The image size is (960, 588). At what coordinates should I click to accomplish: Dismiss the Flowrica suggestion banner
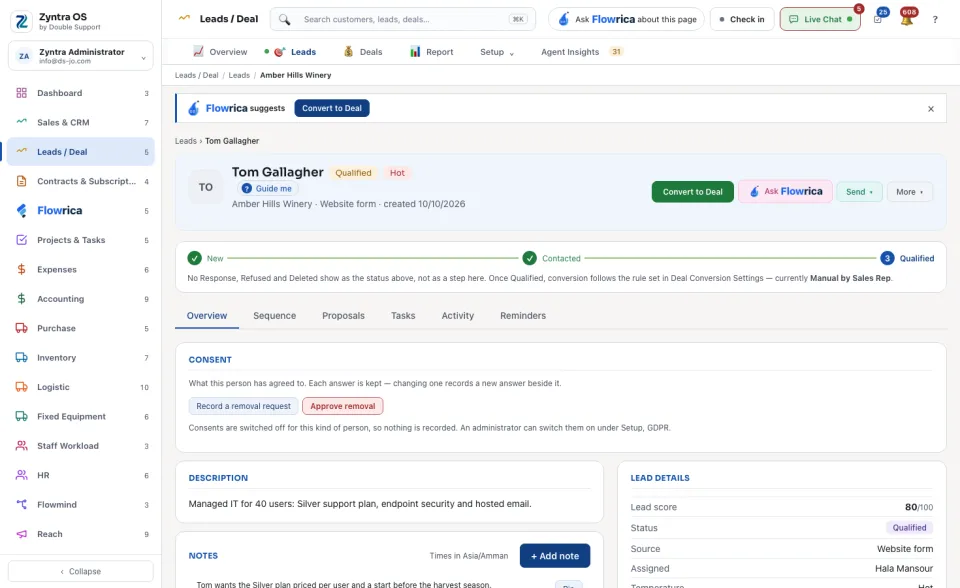click(931, 109)
